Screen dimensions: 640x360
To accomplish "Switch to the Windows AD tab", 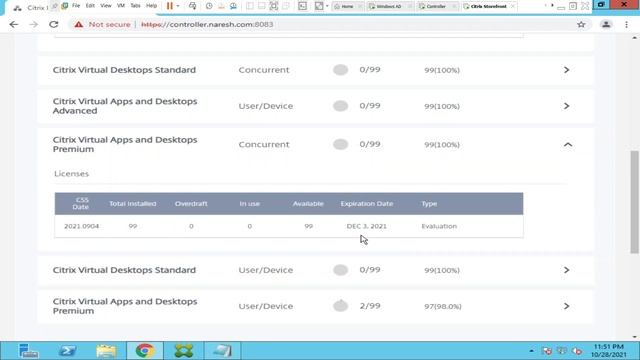I will pyautogui.click(x=390, y=6).
